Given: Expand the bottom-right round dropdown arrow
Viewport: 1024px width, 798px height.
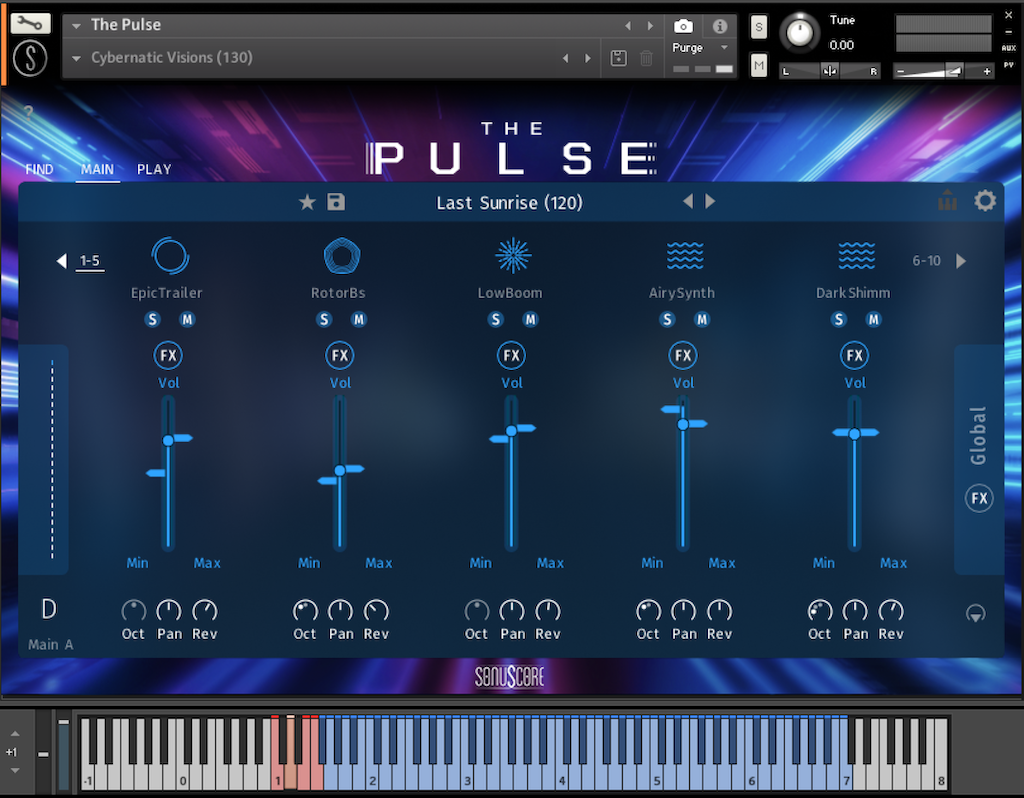Looking at the screenshot, I should (x=976, y=614).
